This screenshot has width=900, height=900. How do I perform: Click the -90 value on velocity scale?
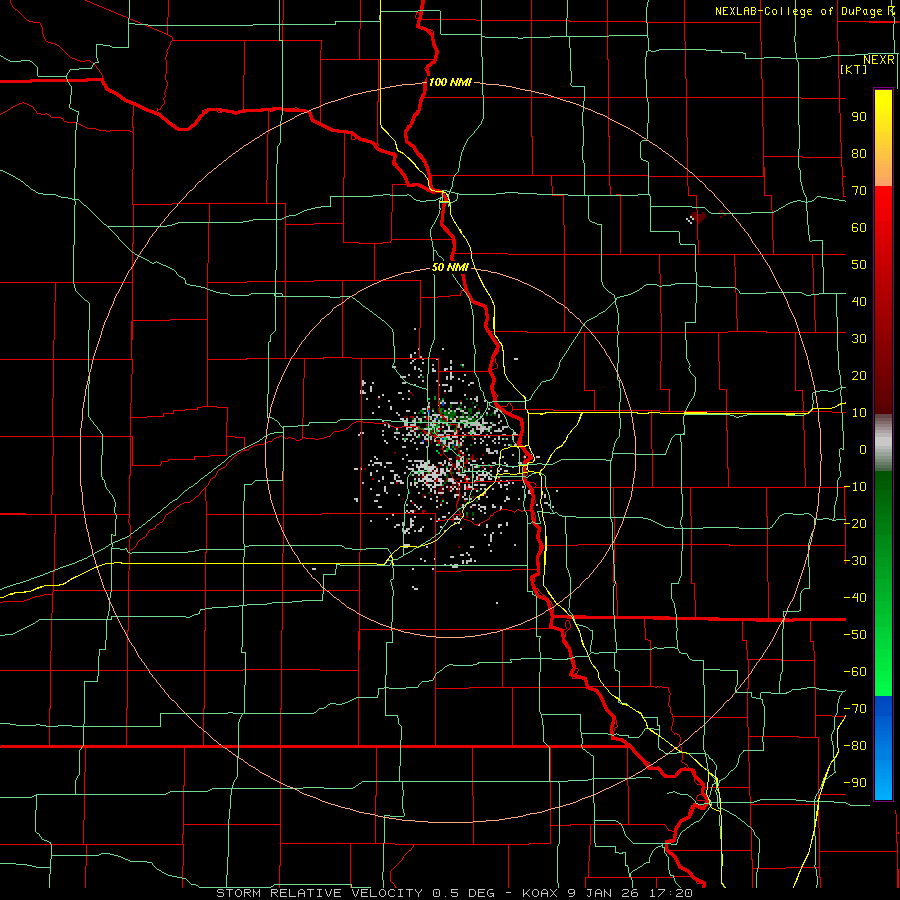point(855,783)
